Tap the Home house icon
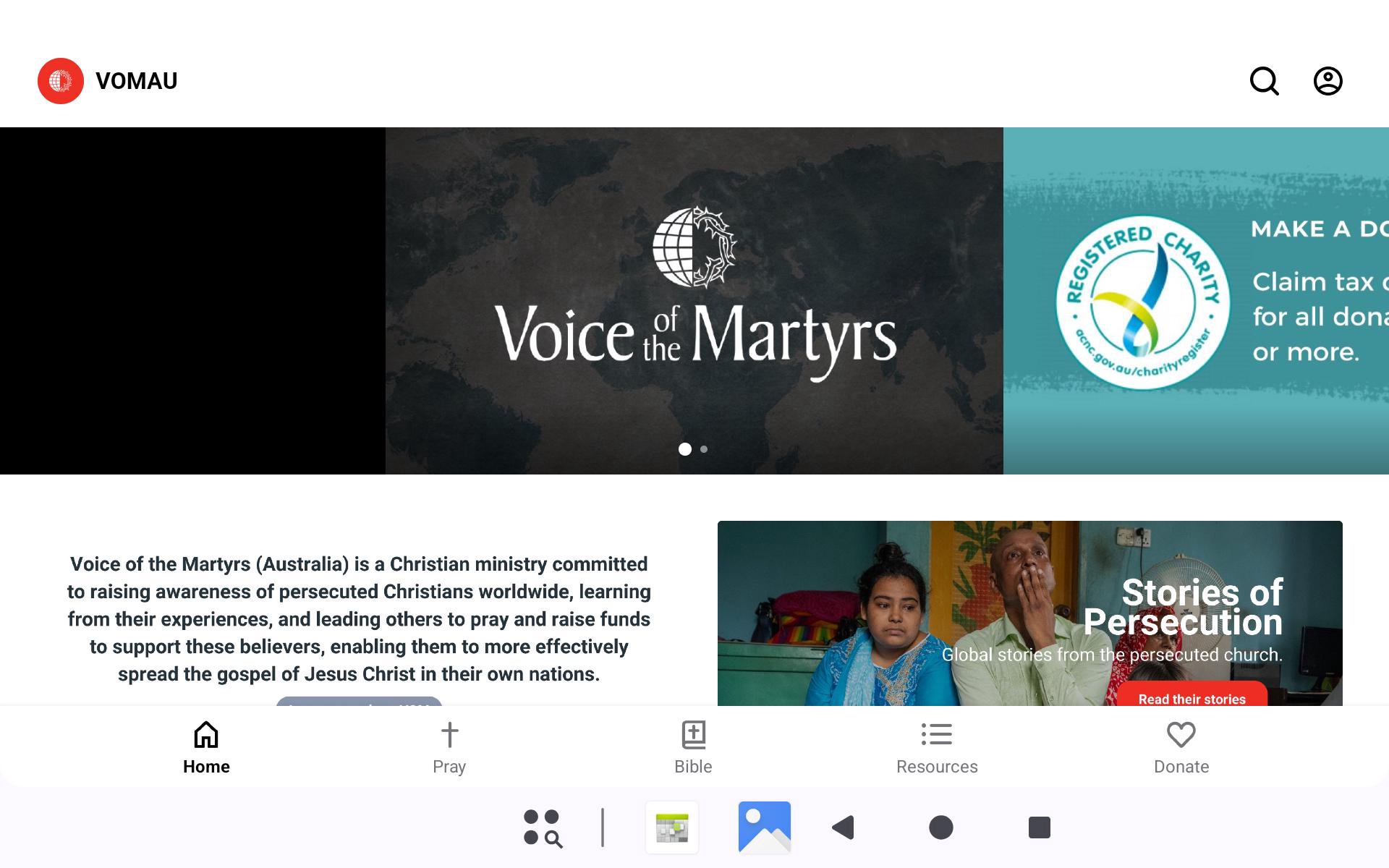Screen dimensions: 1389x868 206,735
